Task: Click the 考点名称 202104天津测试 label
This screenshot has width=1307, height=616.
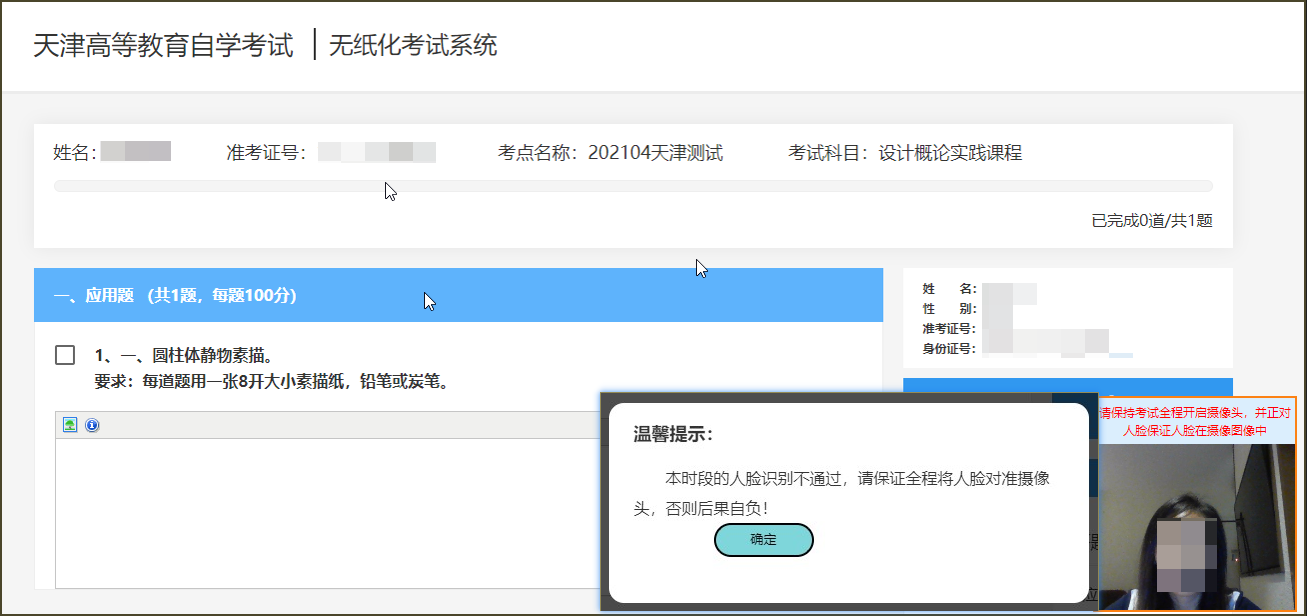Action: (x=610, y=153)
